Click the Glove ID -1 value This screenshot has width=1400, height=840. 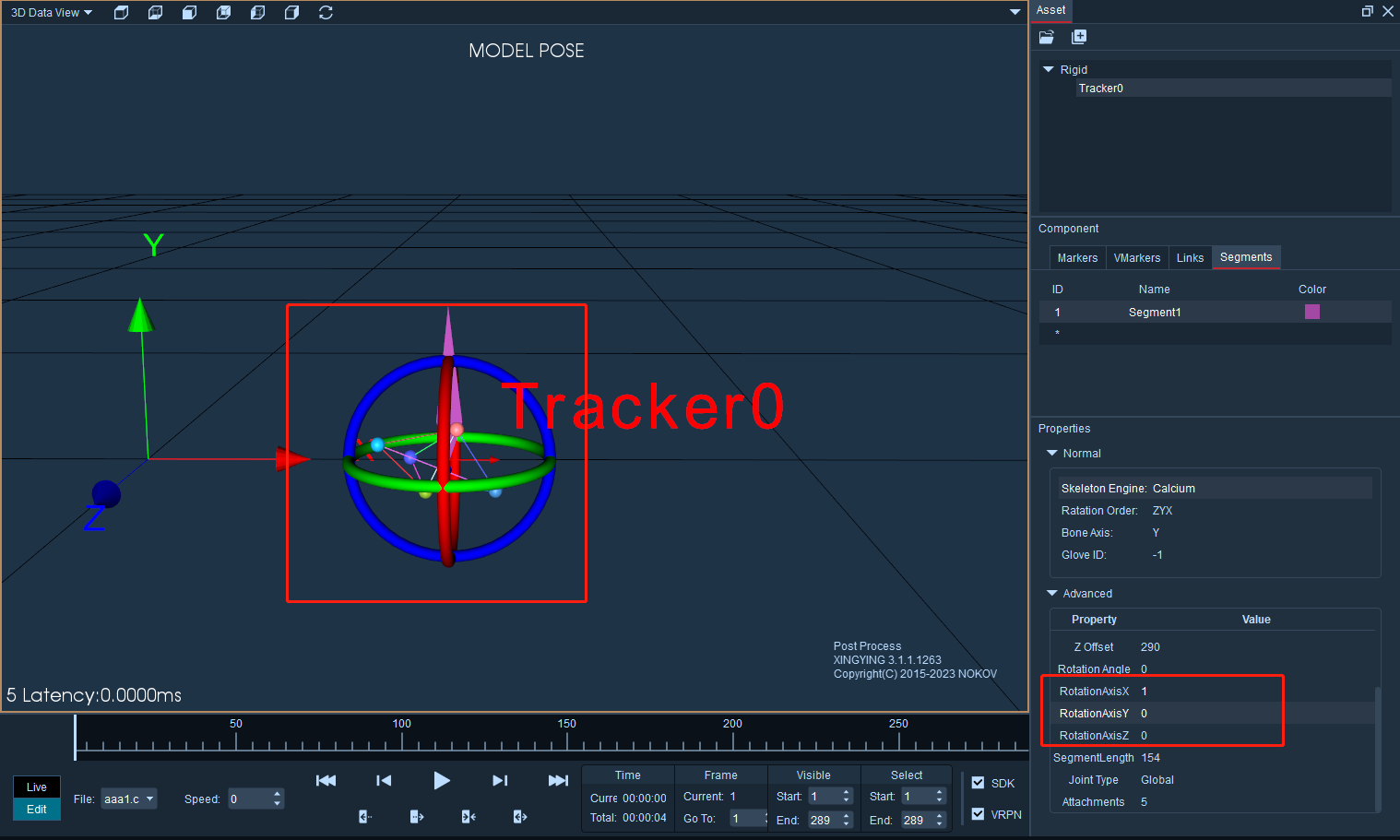coord(1157,555)
